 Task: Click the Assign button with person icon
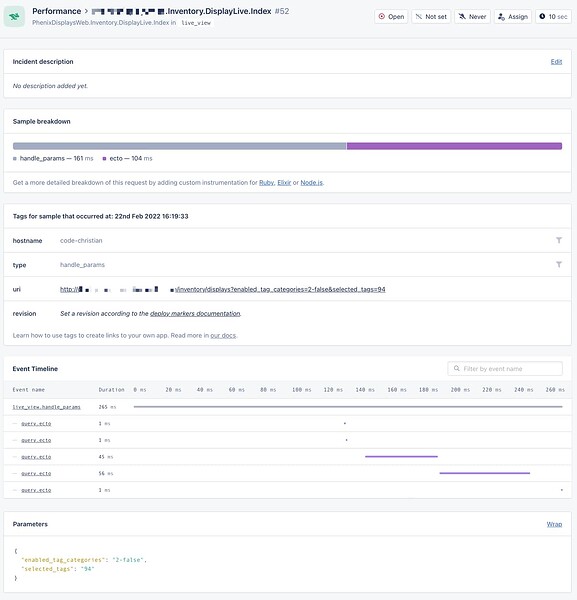pyautogui.click(x=513, y=16)
